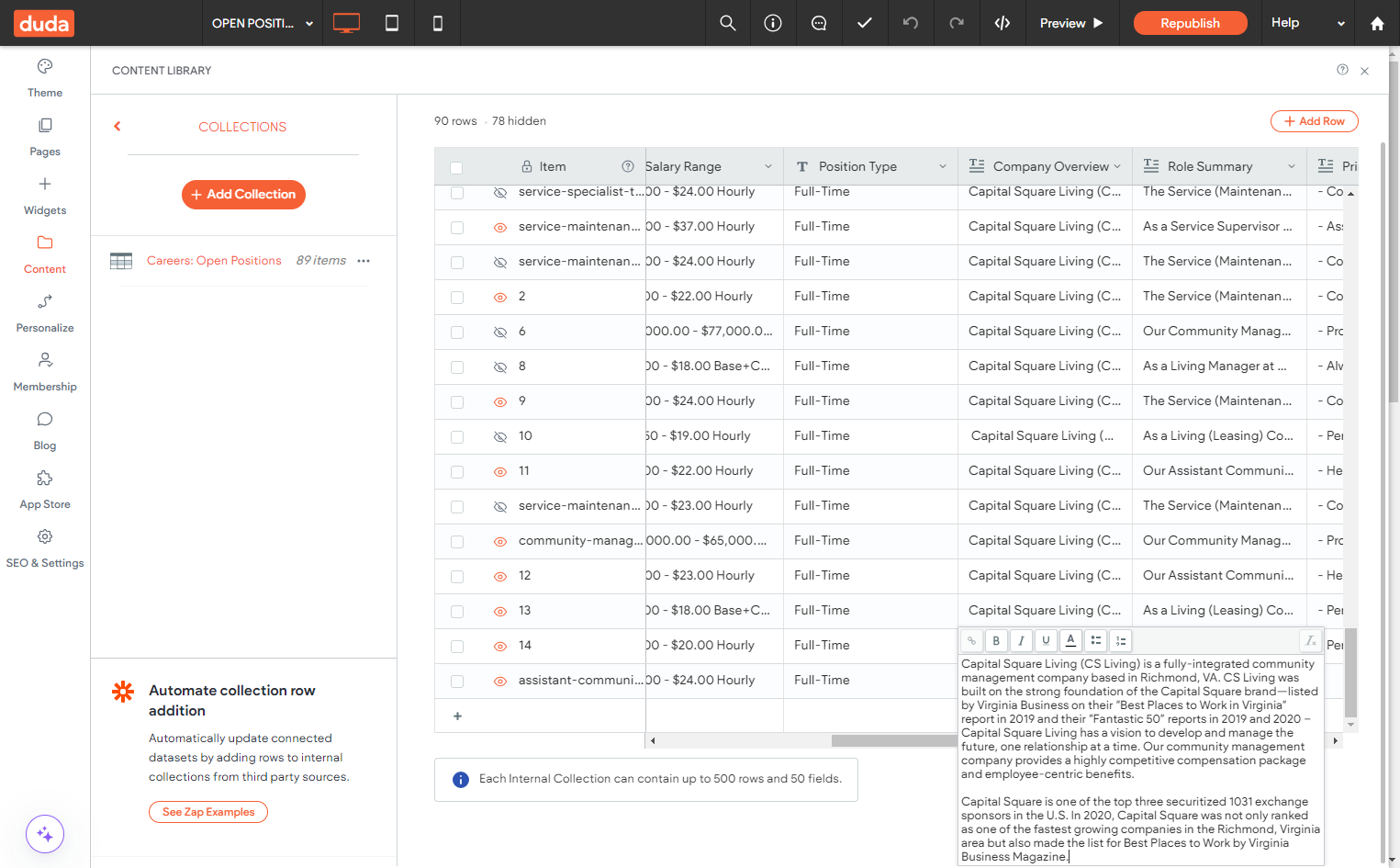1400x868 pixels.
Task: Switch to mobile device view
Action: point(438,23)
